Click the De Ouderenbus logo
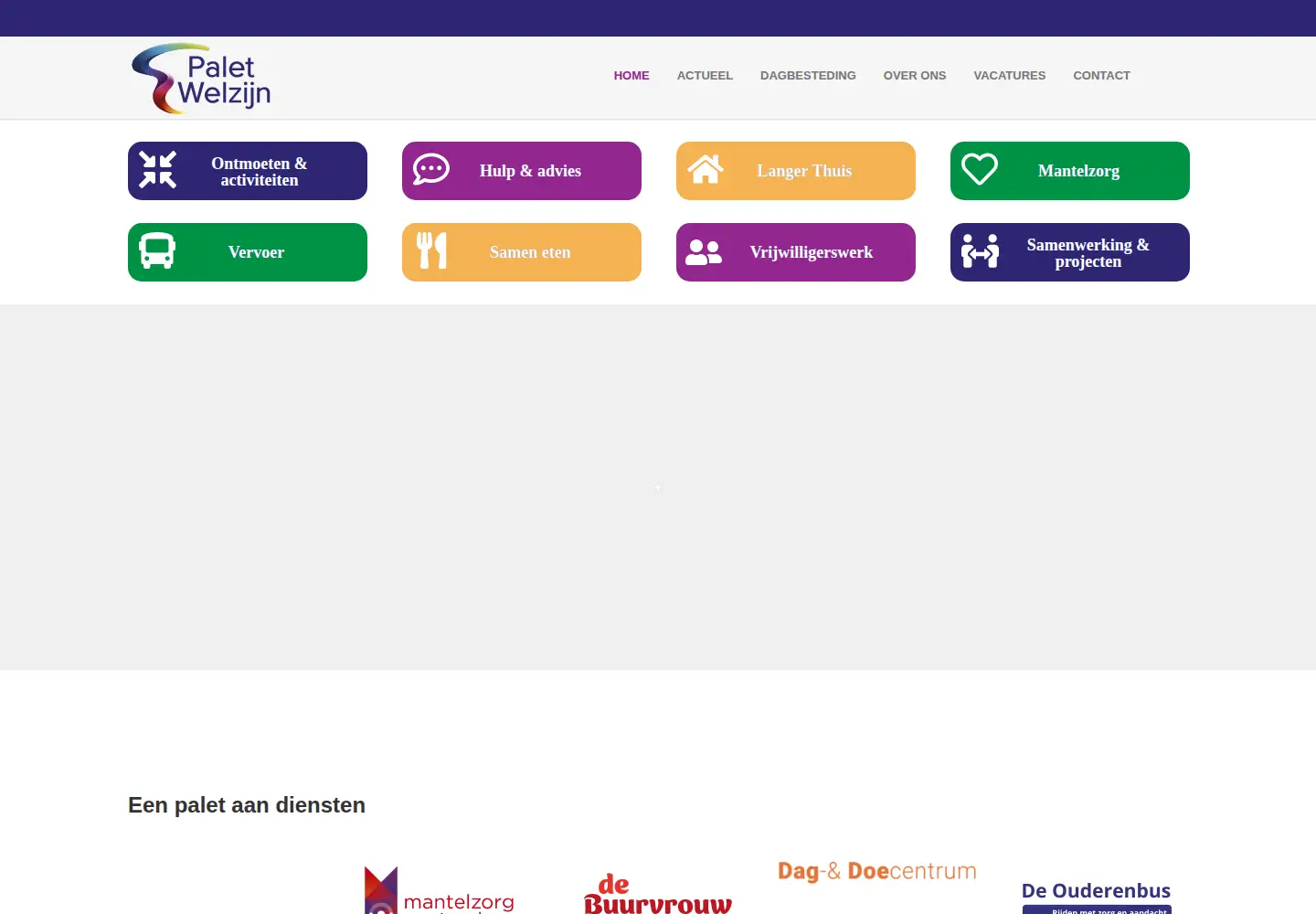The height and width of the screenshot is (914, 1316). tap(1097, 897)
